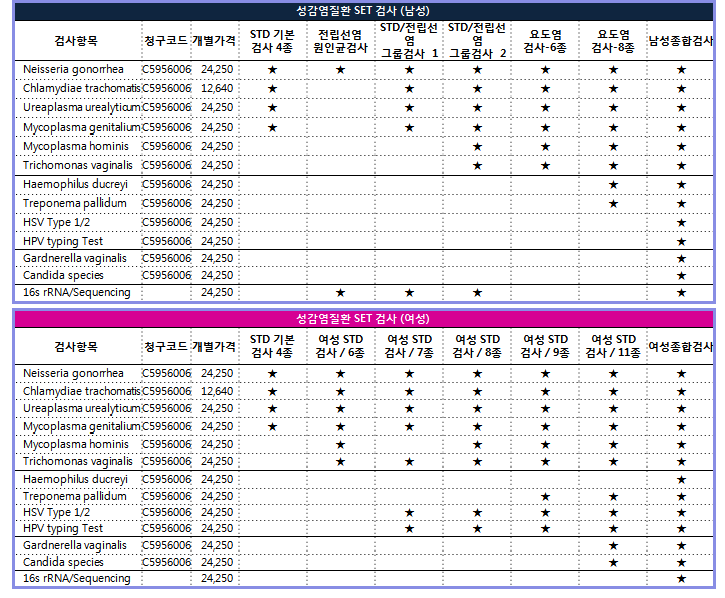Click star for HSV Type 1/2 under 남성종합검사
725x598 pixels.
pyautogui.click(x=681, y=223)
